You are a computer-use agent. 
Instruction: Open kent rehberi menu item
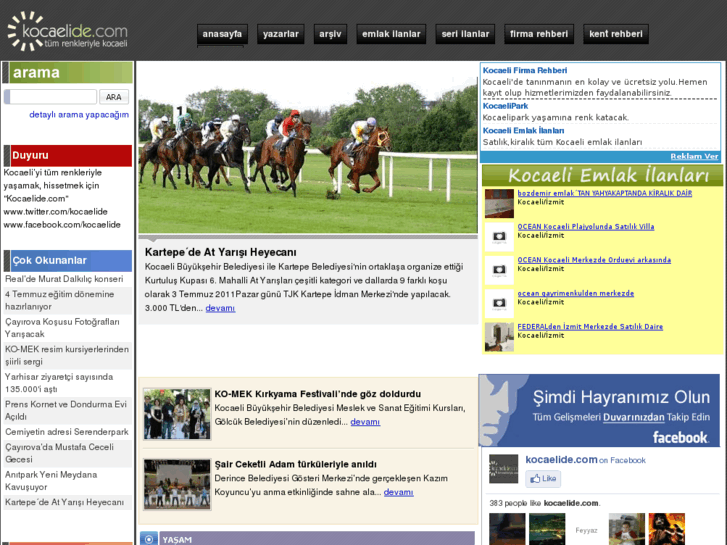616,34
